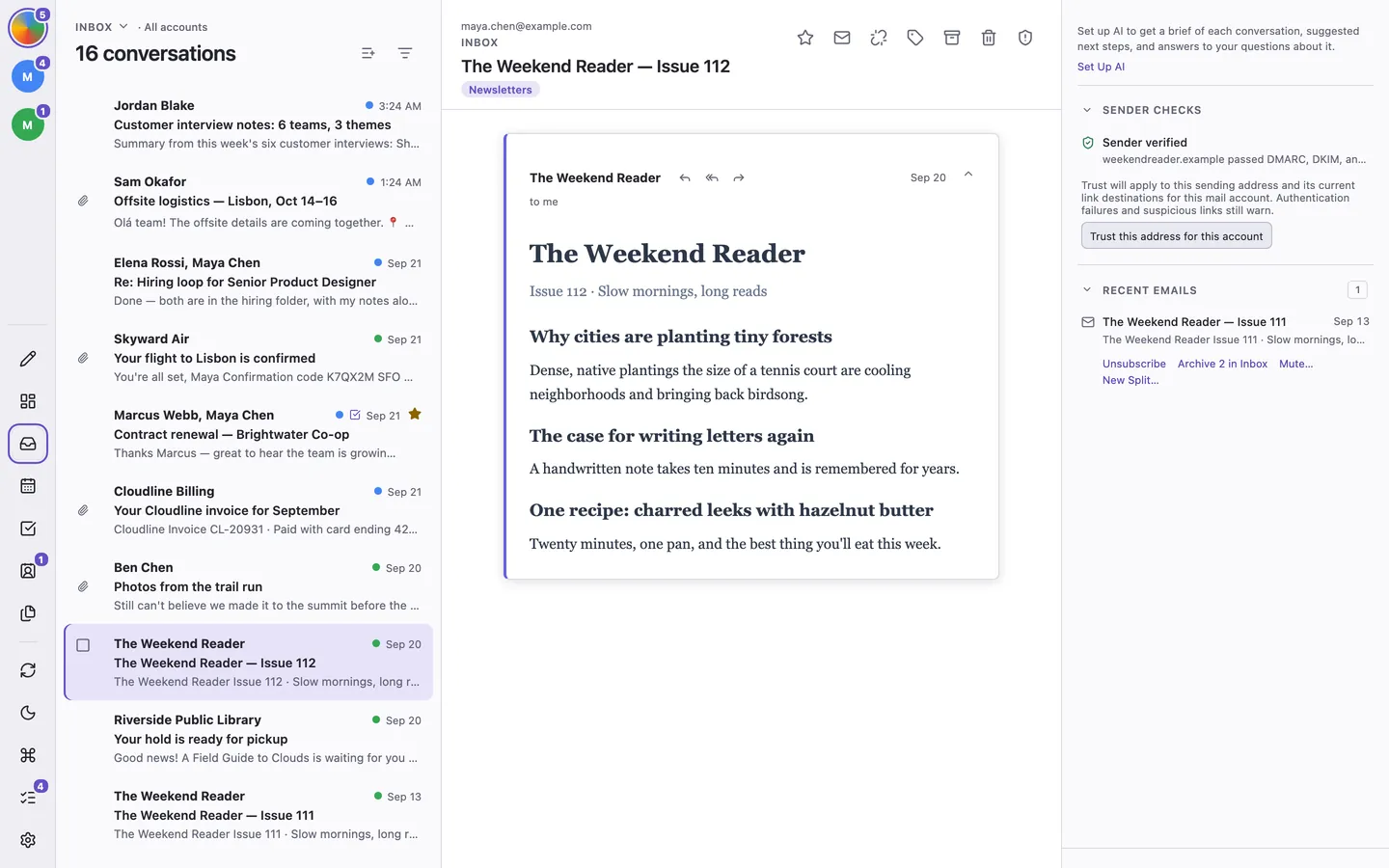The height and width of the screenshot is (868, 1389).
Task: Open the checkbox tasks icon in the sidebar
Action: point(28,529)
